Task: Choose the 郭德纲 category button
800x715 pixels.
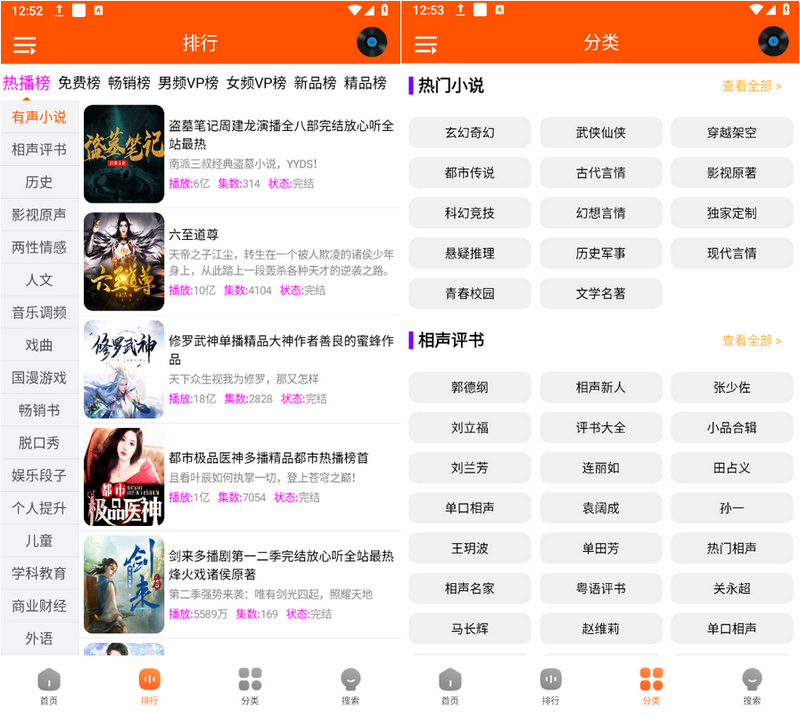Action: coord(470,388)
